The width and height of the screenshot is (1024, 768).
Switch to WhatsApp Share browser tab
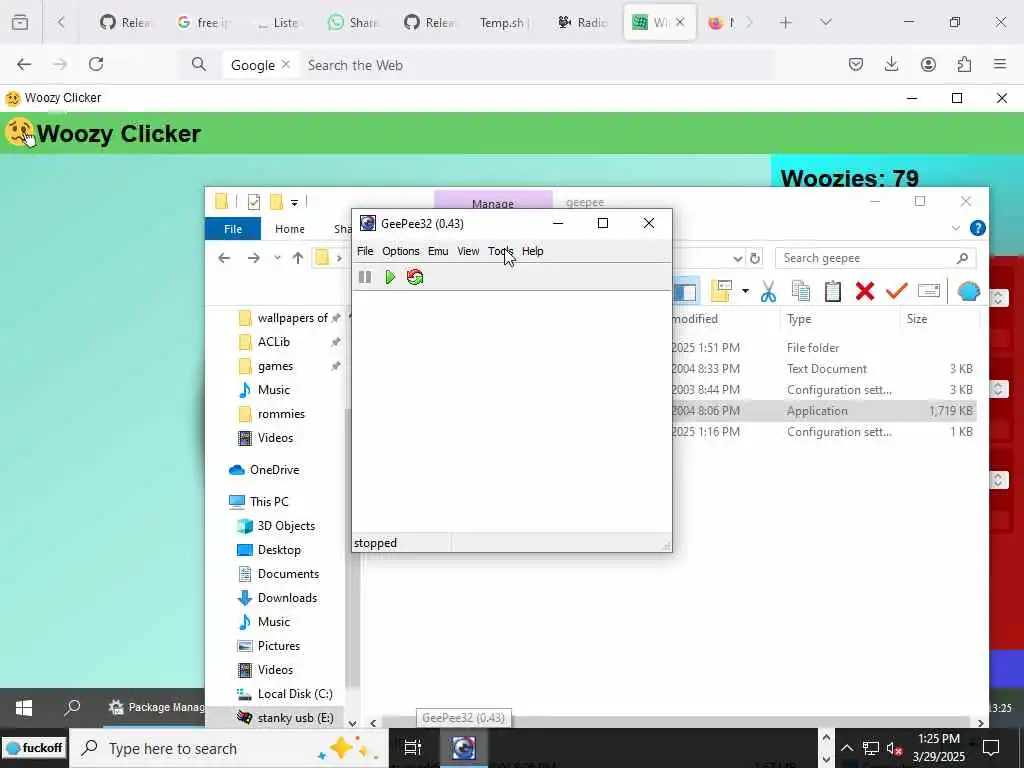pyautogui.click(x=353, y=23)
